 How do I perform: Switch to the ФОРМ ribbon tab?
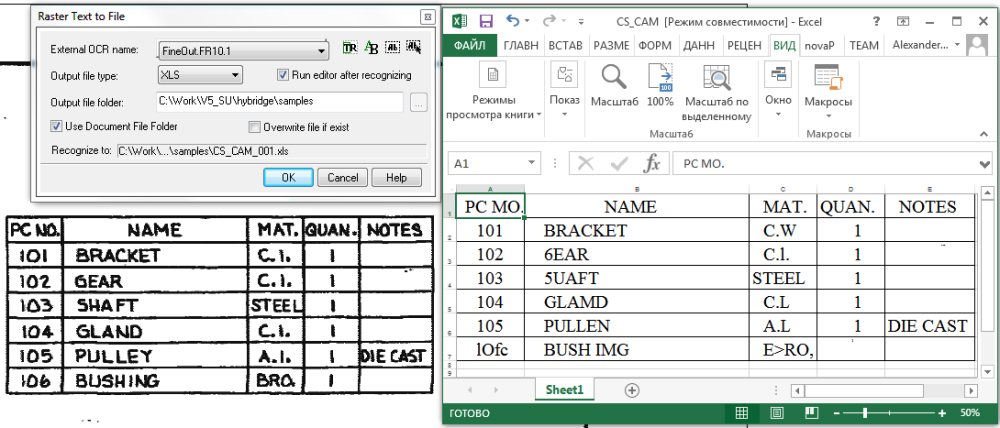point(655,45)
